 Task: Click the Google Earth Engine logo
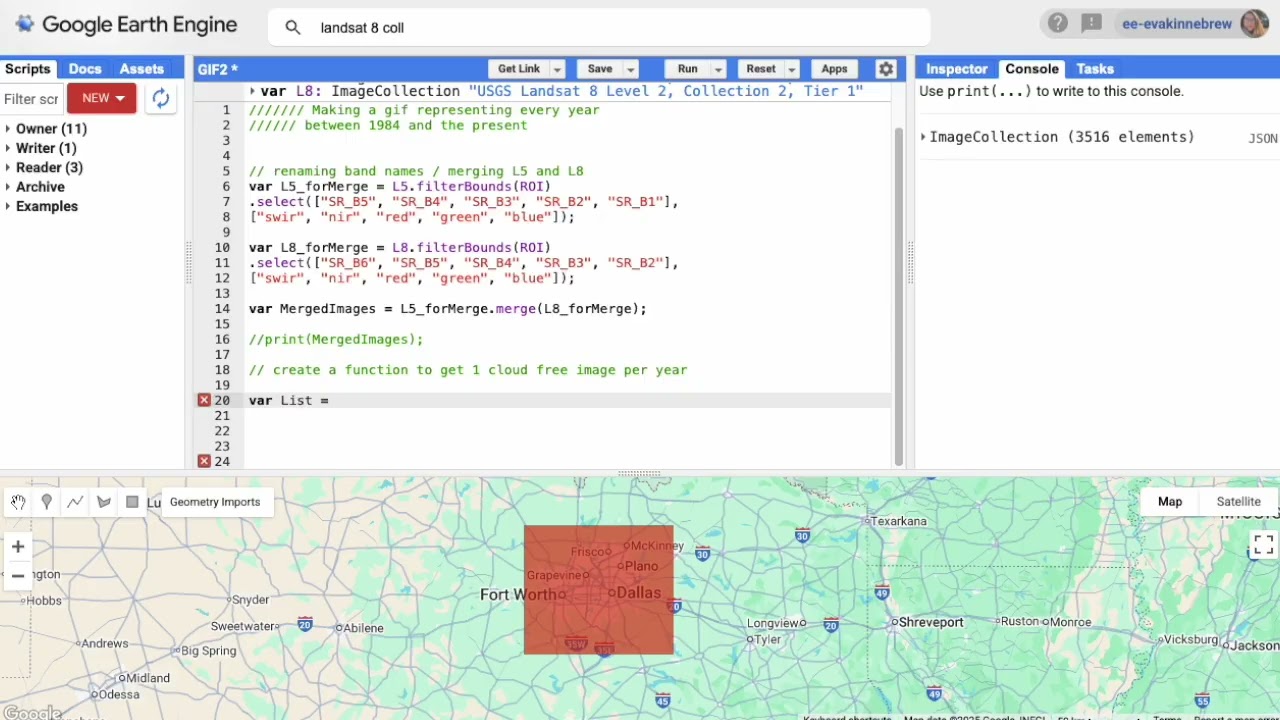126,25
